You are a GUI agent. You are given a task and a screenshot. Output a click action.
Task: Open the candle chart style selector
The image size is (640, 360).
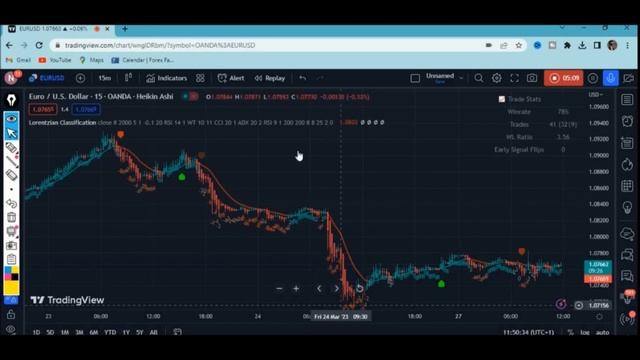coord(128,78)
